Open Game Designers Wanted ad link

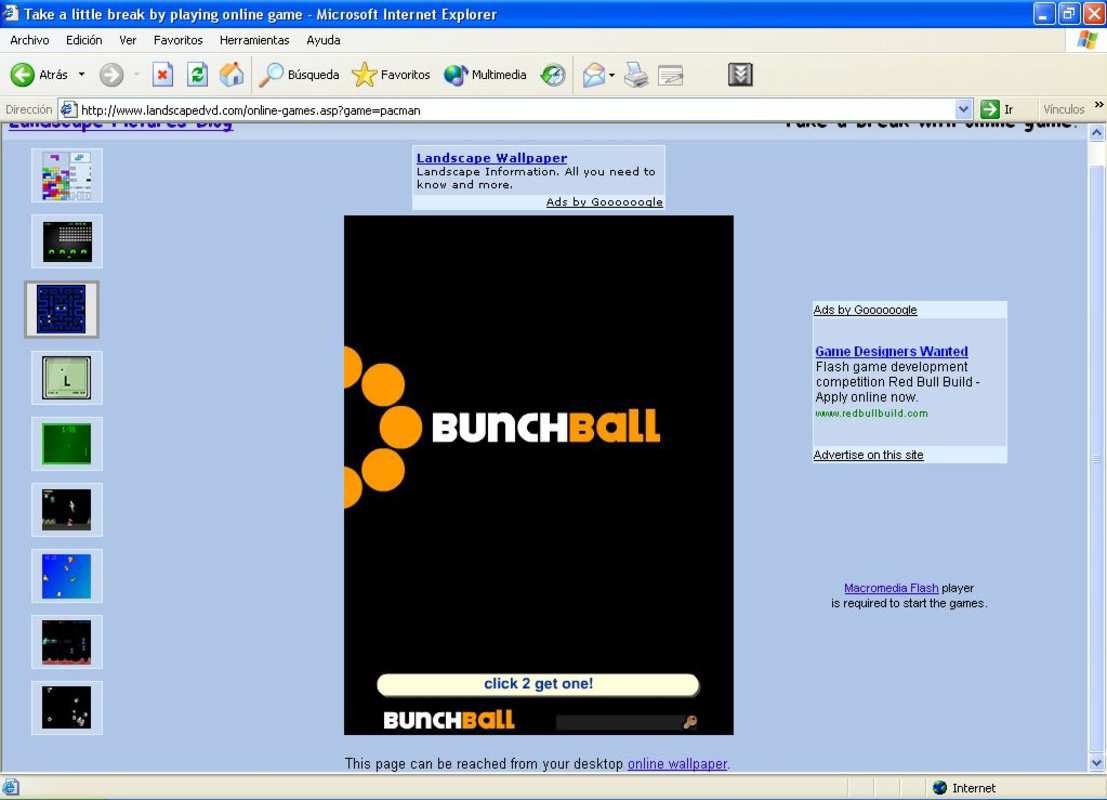click(x=892, y=351)
